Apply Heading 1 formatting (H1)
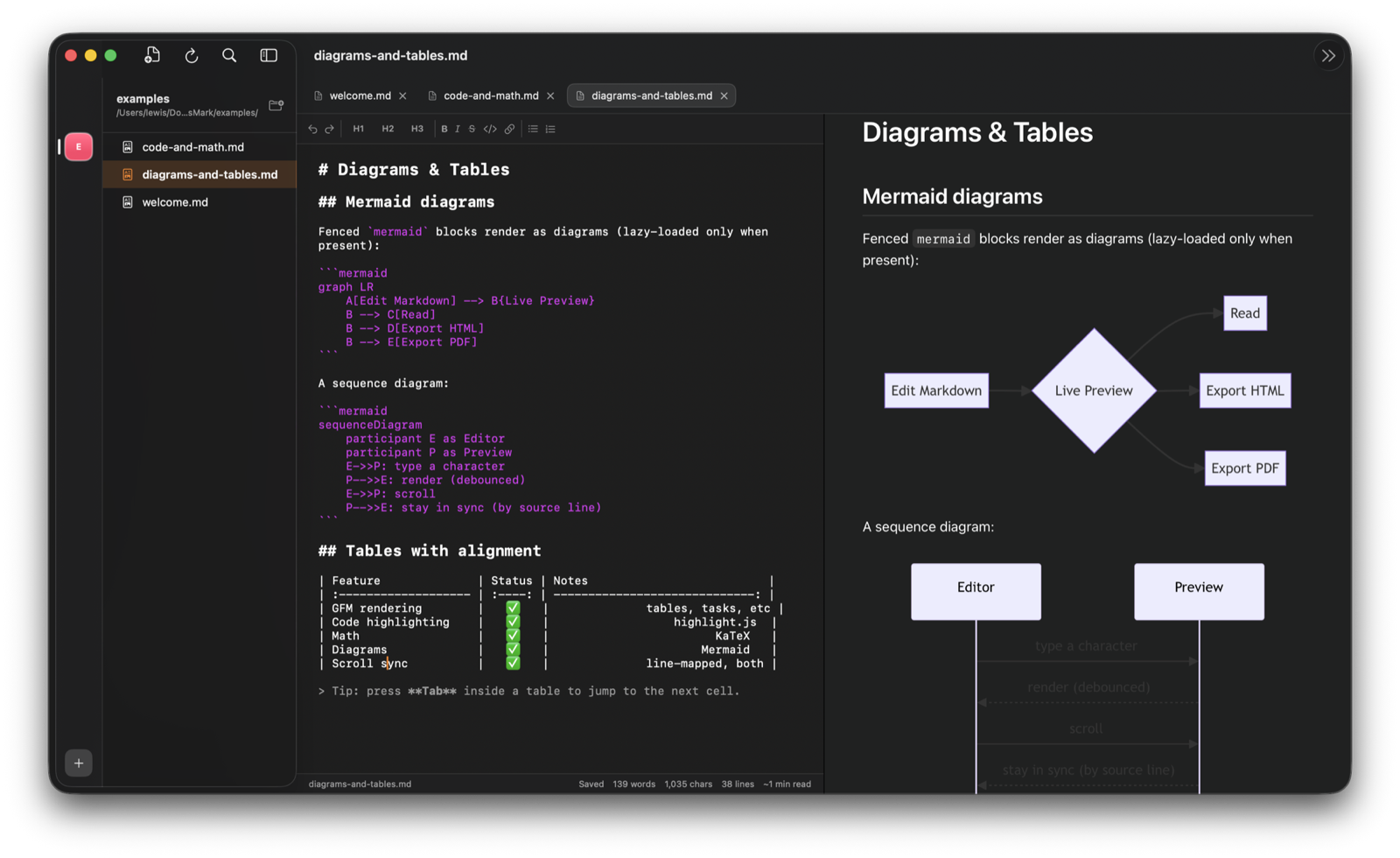This screenshot has width=1400, height=858. pyautogui.click(x=359, y=129)
